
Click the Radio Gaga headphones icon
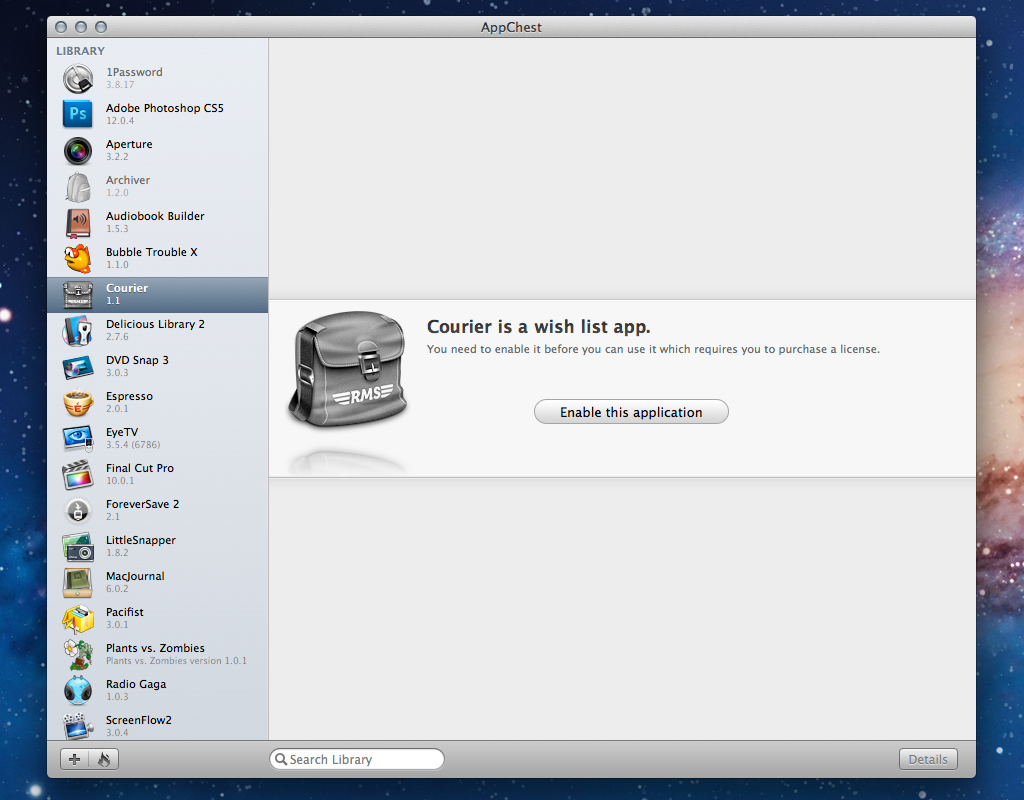coord(78,691)
